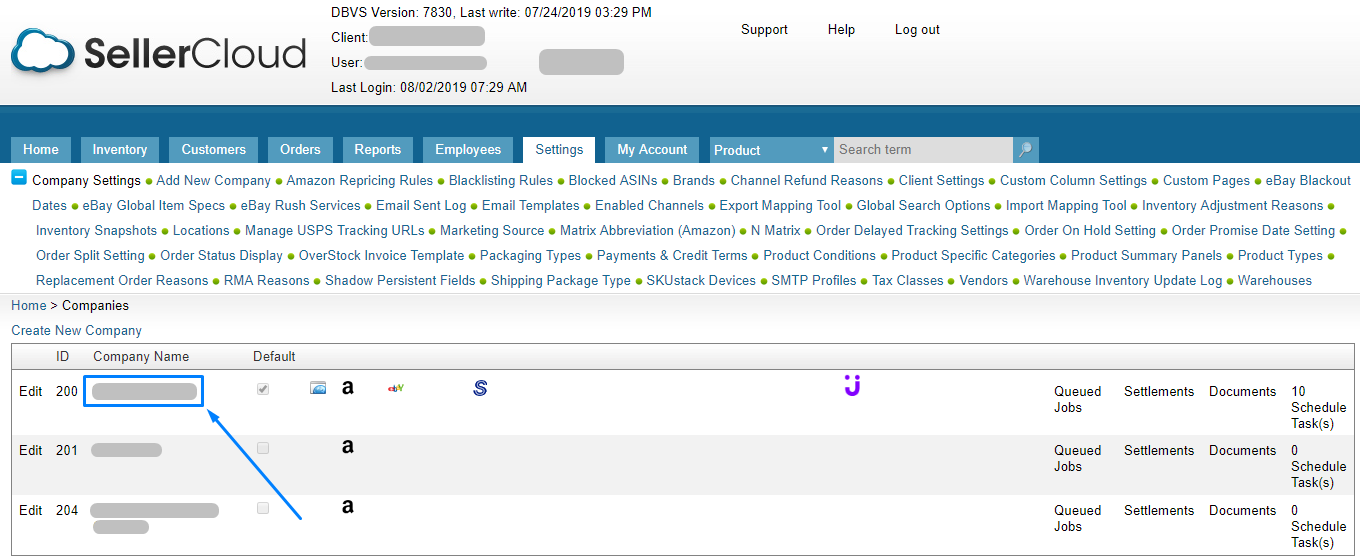
Task: Click the SellerCloud logo
Action: tap(158, 51)
